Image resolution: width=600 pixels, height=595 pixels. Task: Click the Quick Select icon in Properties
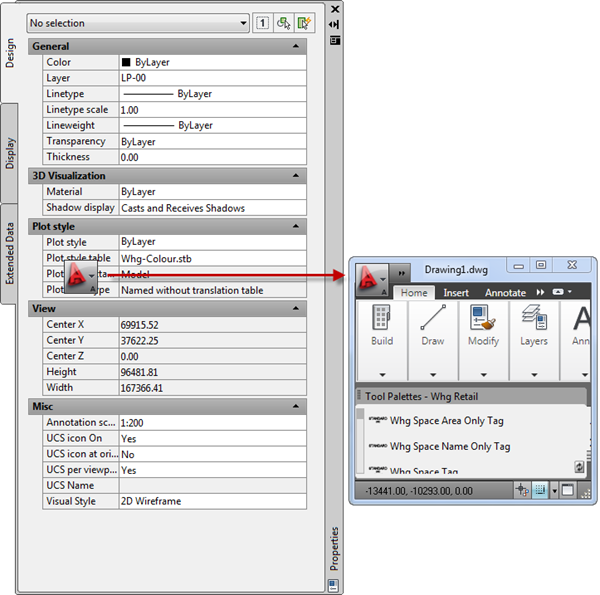[x=306, y=23]
